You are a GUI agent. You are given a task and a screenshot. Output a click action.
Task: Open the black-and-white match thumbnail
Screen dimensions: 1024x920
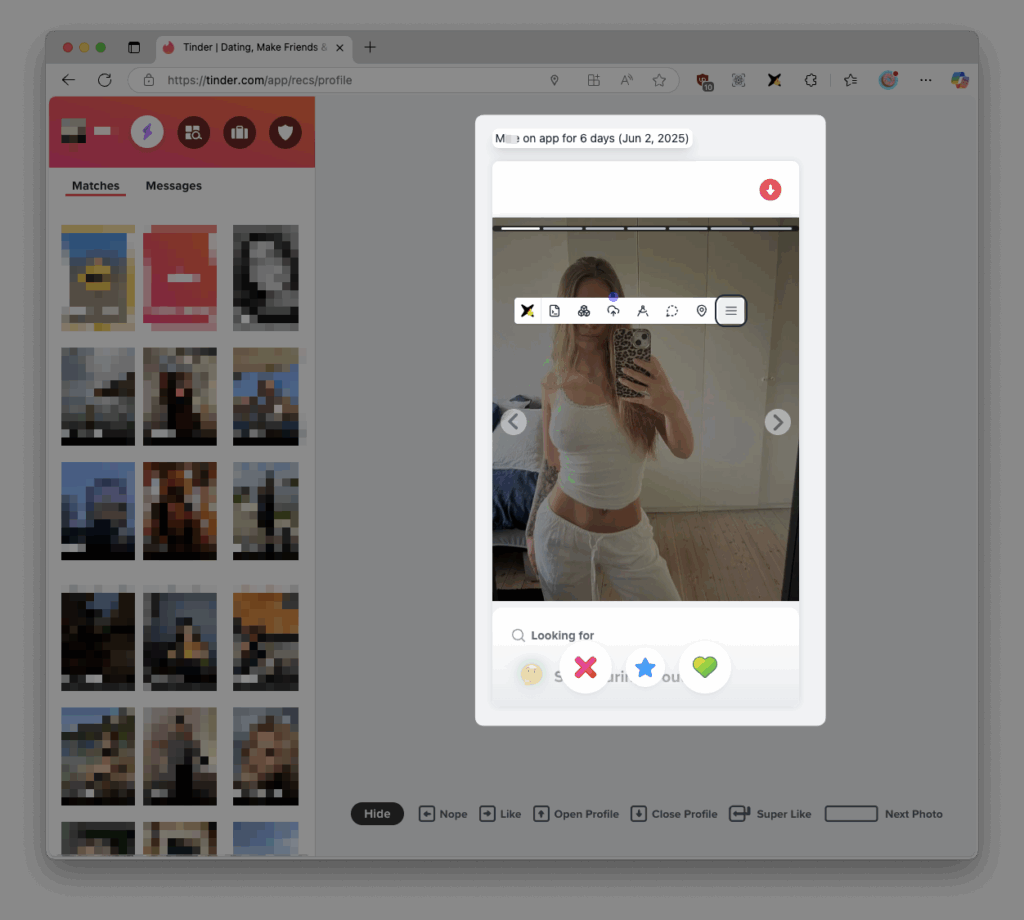pos(266,278)
